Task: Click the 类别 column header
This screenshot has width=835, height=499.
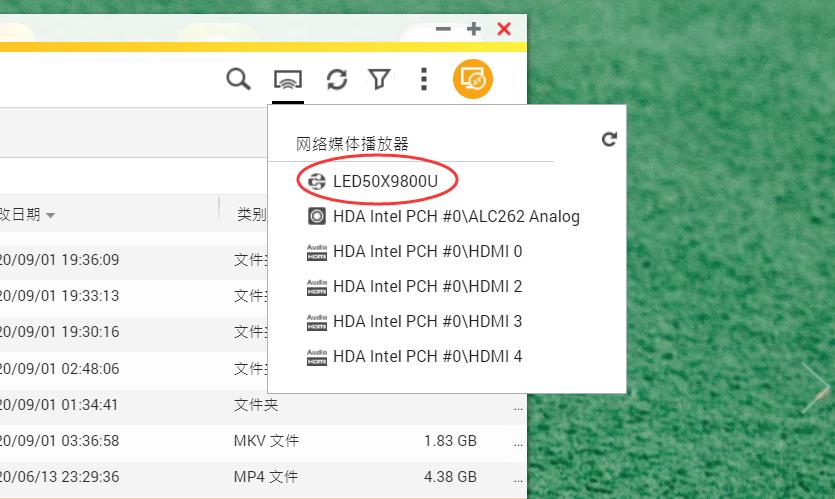Action: pos(251,215)
